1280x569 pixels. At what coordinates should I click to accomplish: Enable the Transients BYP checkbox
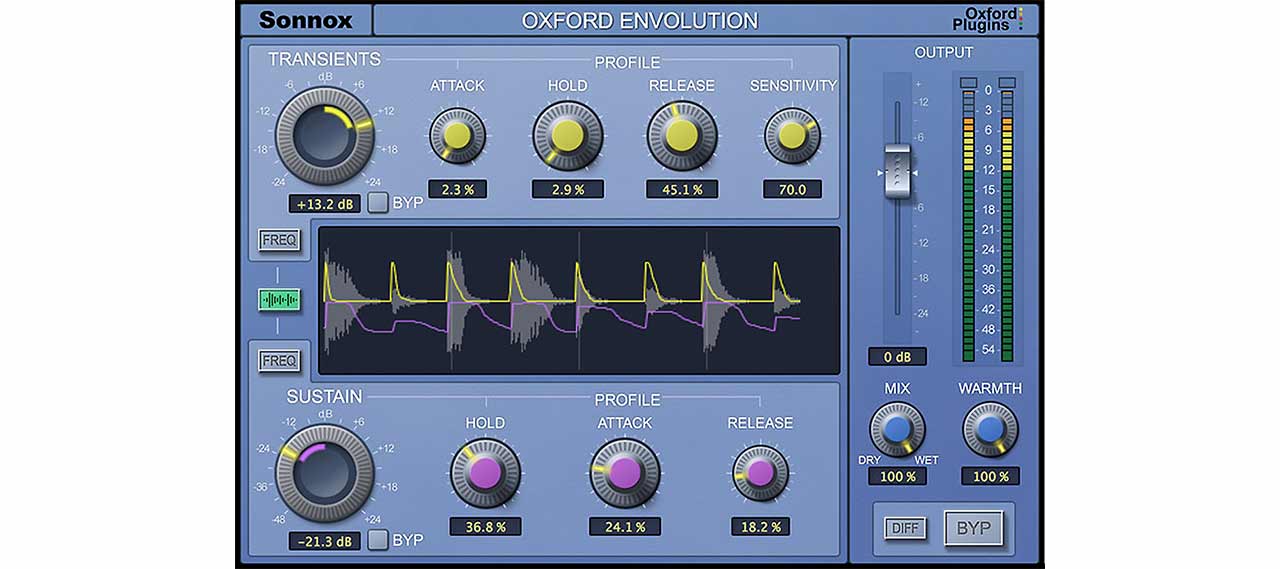coord(378,203)
